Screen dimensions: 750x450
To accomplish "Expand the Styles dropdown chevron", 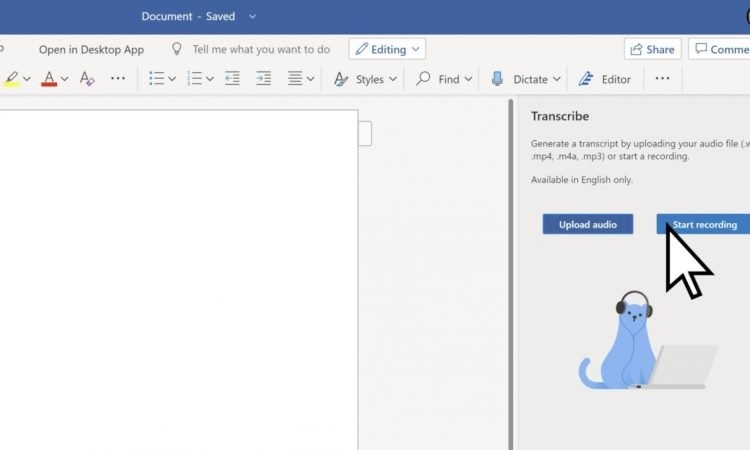I will pyautogui.click(x=393, y=79).
